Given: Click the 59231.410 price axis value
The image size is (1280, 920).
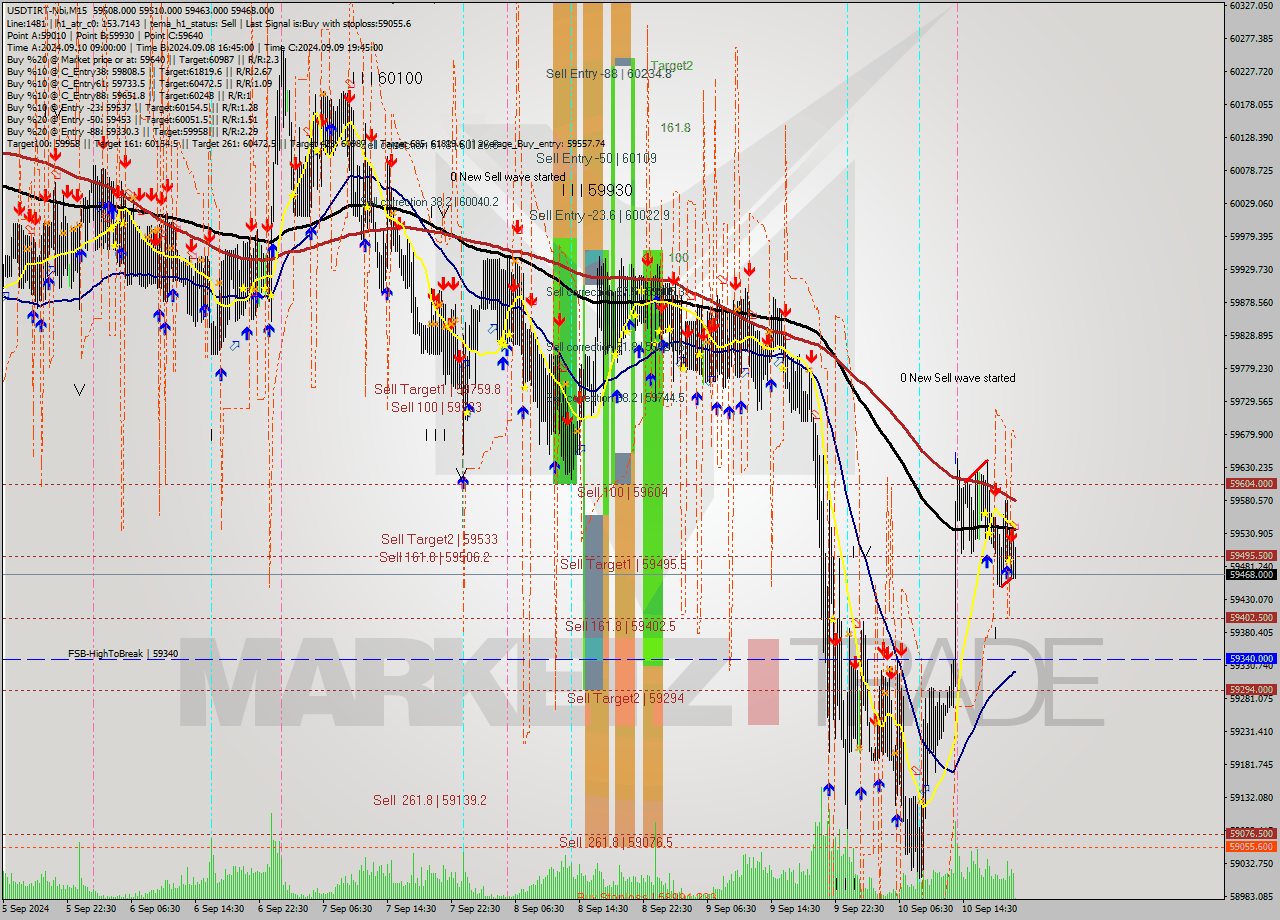Looking at the screenshot, I should click(1250, 731).
